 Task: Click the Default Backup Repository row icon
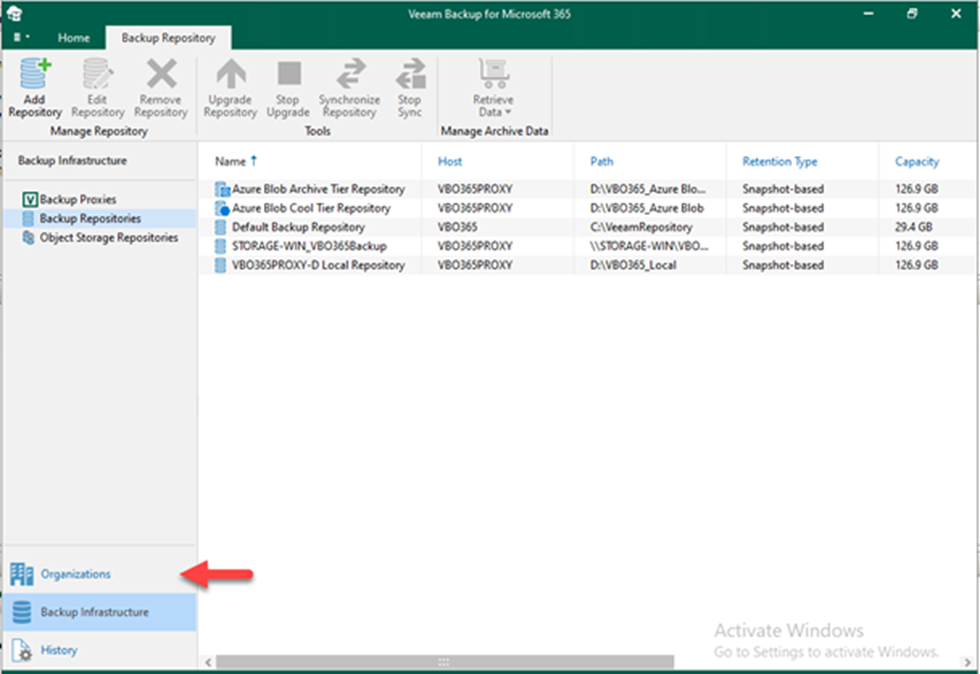(221, 227)
